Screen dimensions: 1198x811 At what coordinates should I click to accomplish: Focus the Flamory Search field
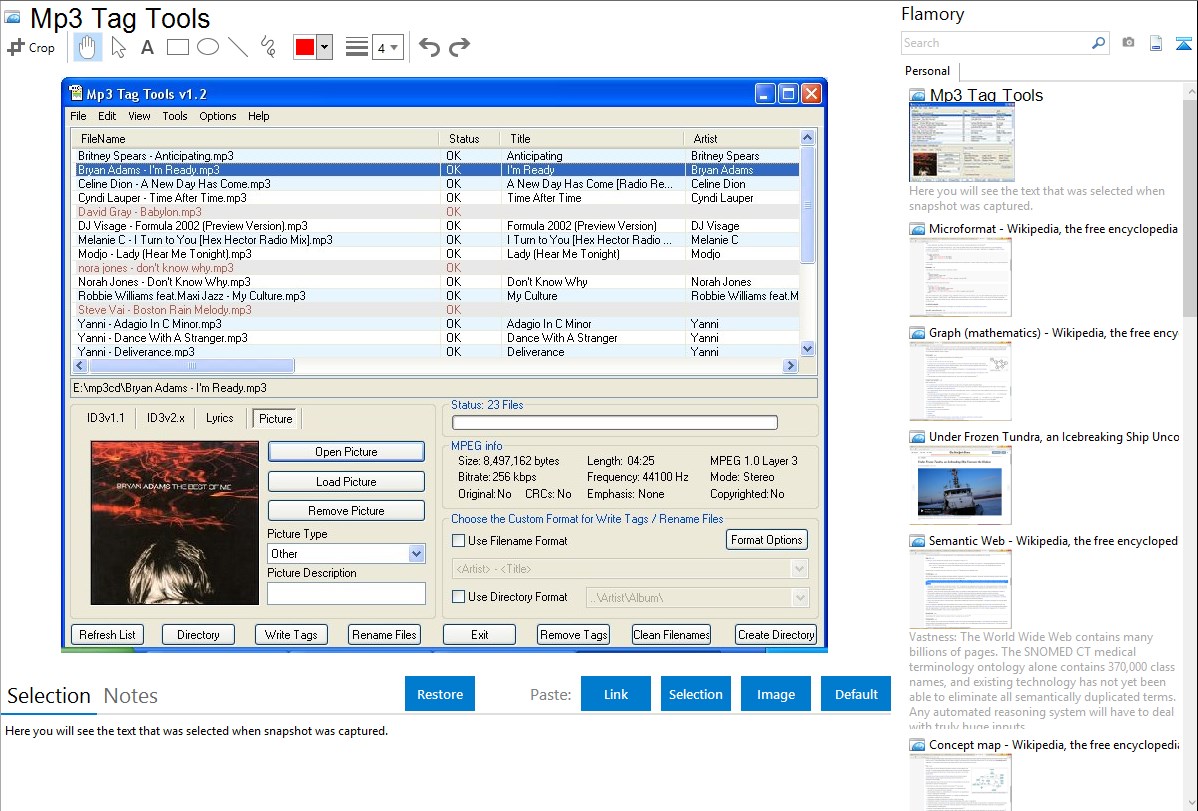coord(996,43)
